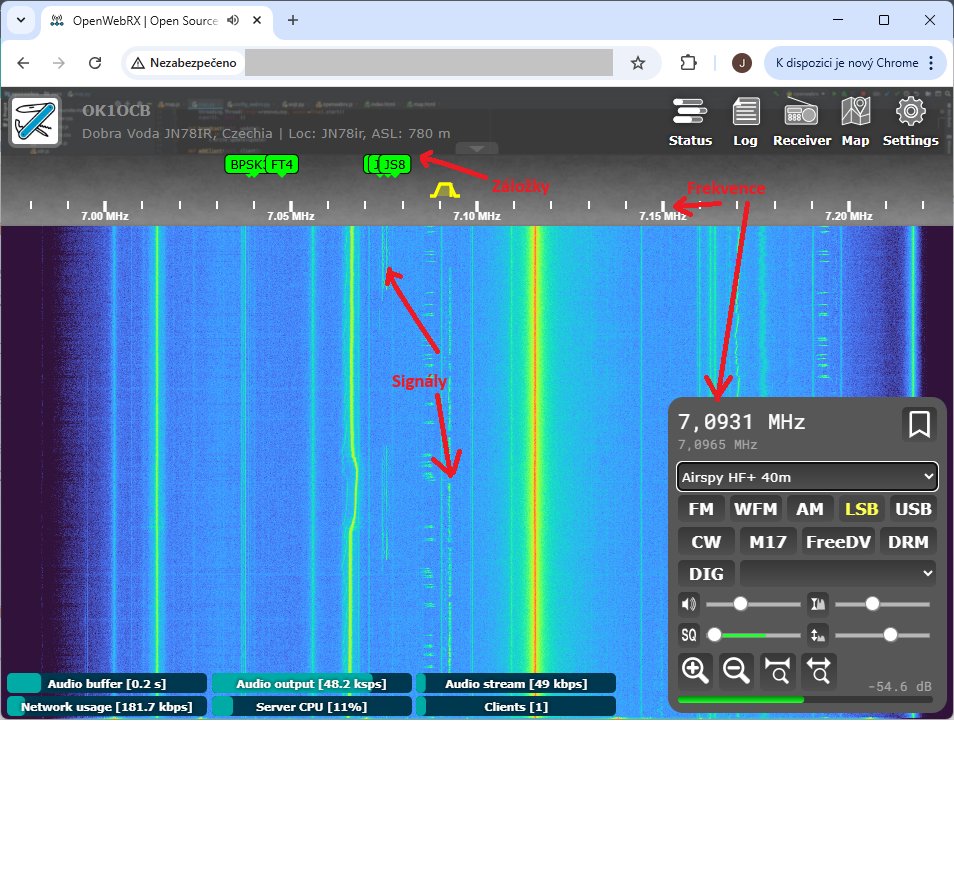The width and height of the screenshot is (954, 894).
Task: Jump to the FT4 bookmark
Action: pos(282,165)
